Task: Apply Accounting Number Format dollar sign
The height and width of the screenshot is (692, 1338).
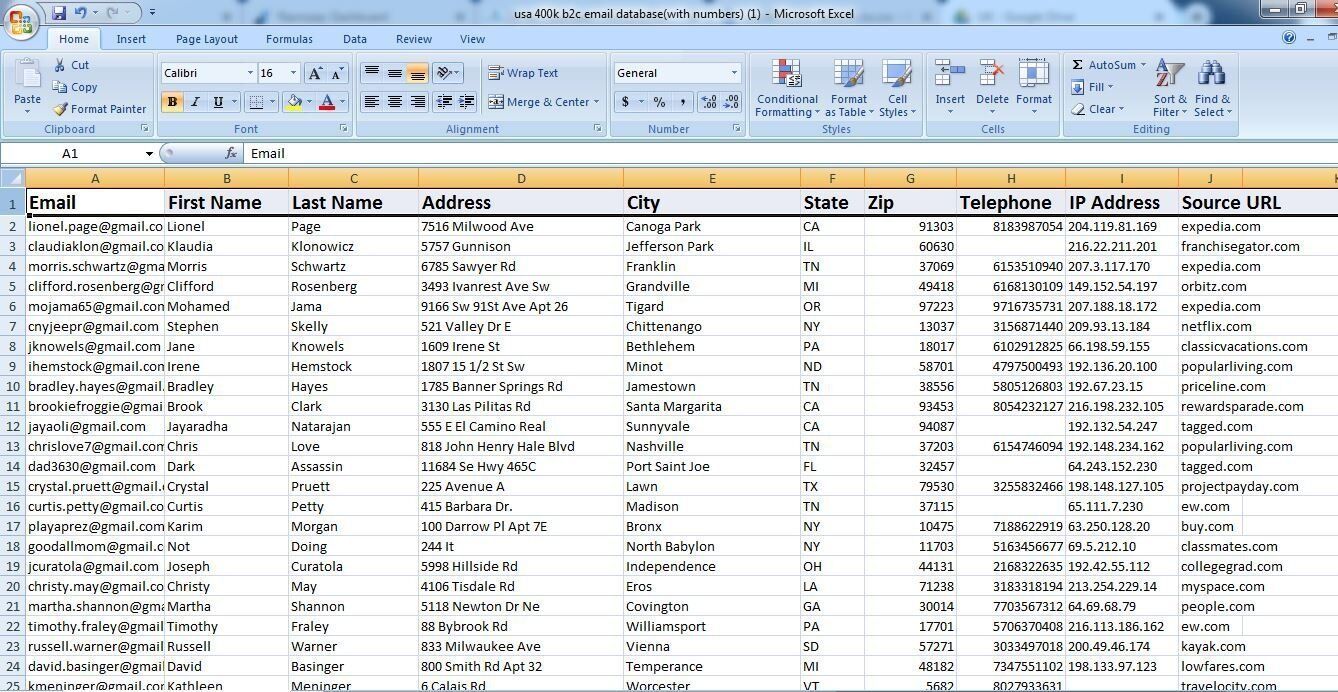Action: click(x=626, y=102)
